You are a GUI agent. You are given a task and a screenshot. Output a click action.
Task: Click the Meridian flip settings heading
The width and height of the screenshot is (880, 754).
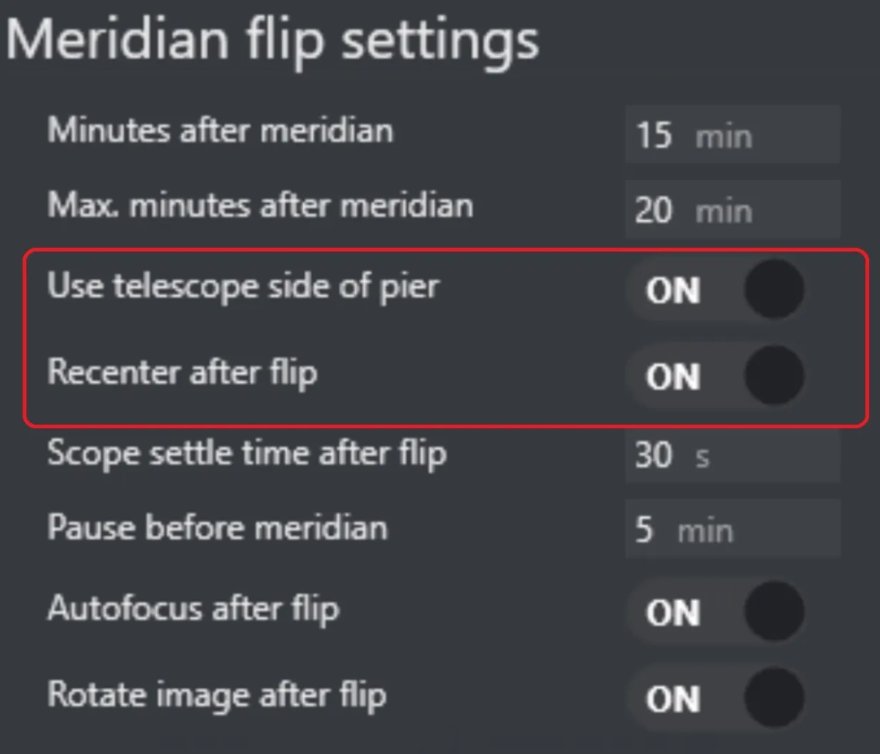pos(273,40)
